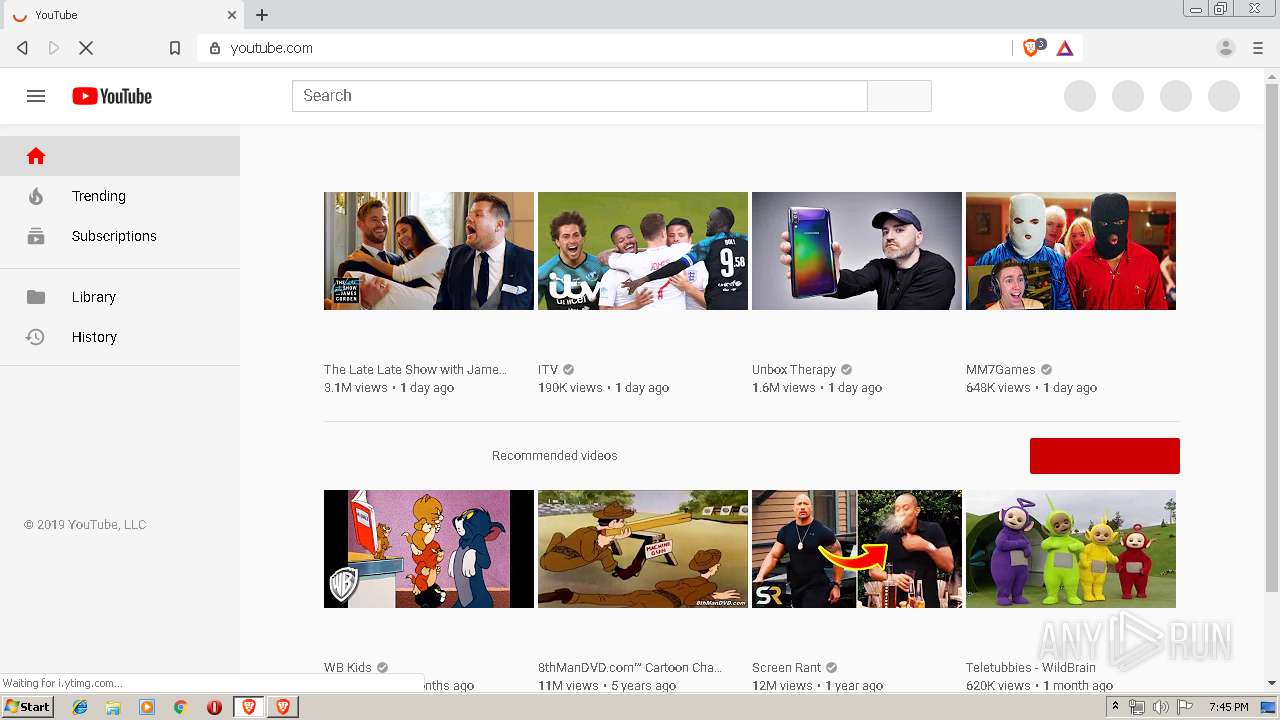The width and height of the screenshot is (1280, 720).
Task: Click the YouTube logo
Action: [112, 96]
